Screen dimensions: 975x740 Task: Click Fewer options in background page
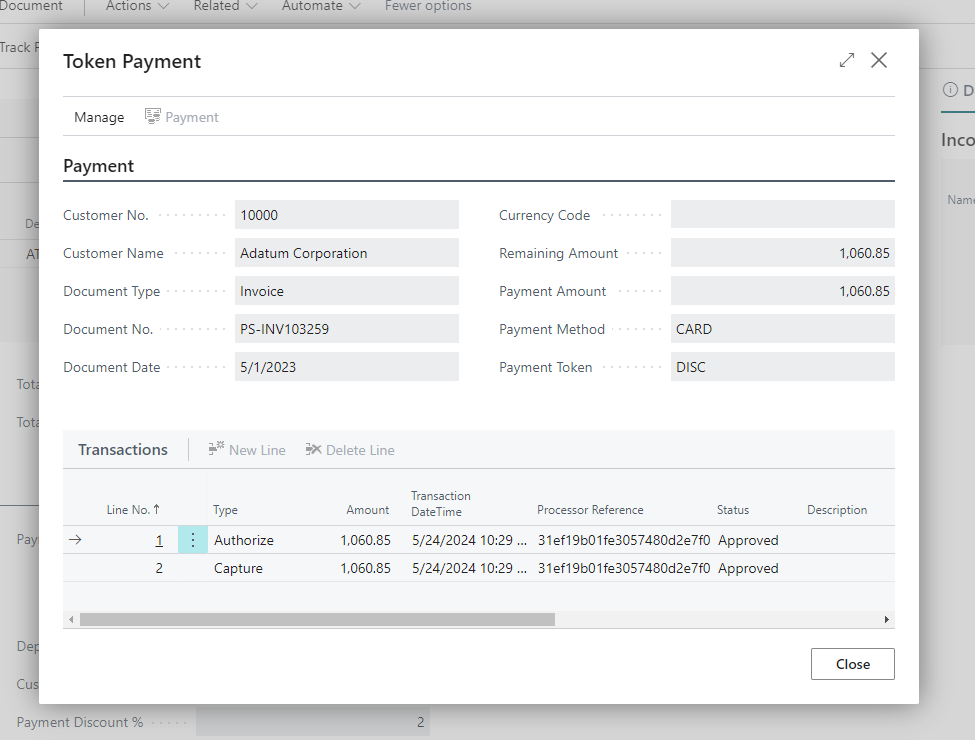(x=428, y=6)
